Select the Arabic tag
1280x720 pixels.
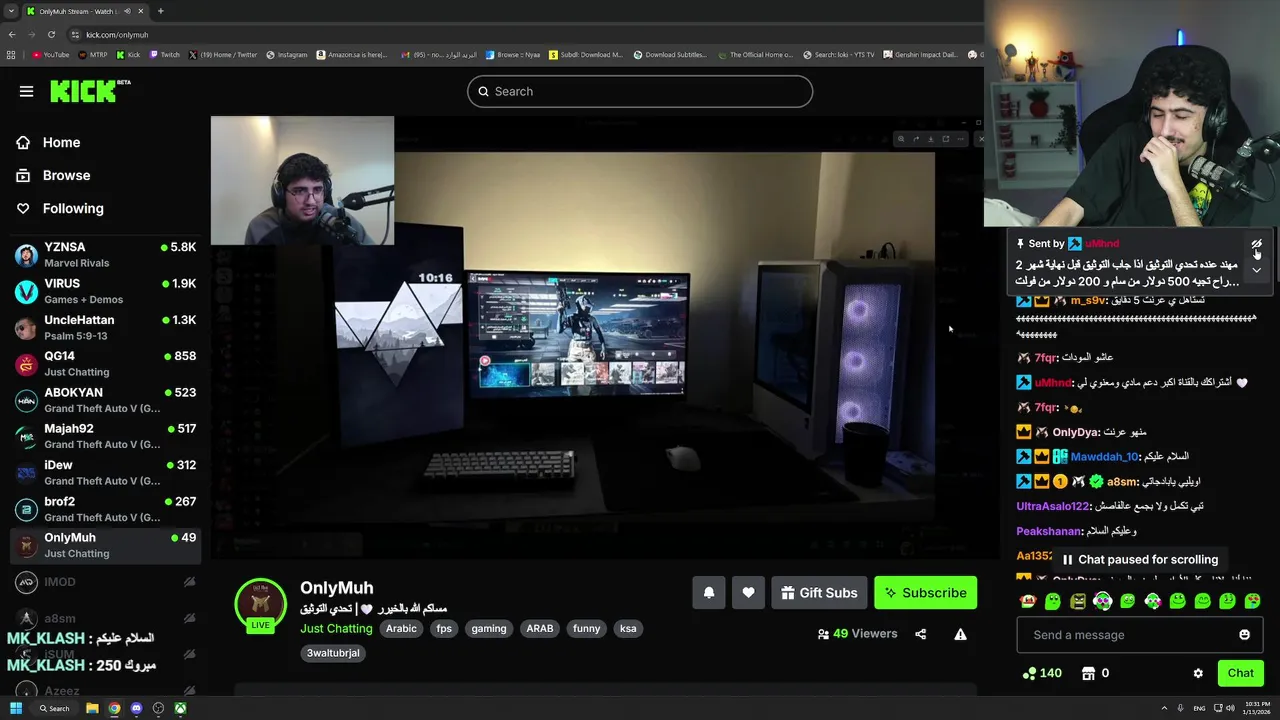point(401,628)
